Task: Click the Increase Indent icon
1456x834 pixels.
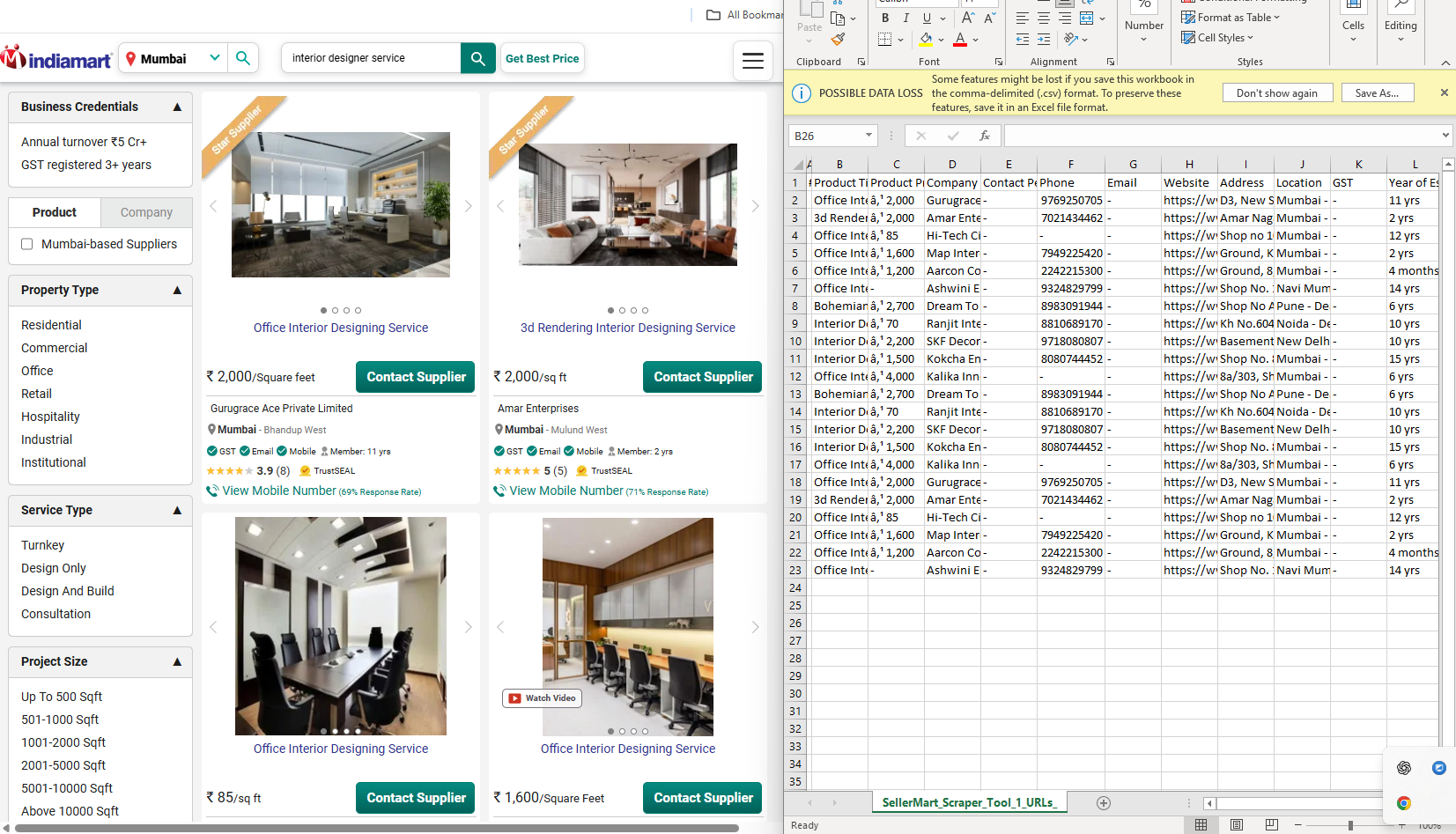Action: click(1044, 40)
